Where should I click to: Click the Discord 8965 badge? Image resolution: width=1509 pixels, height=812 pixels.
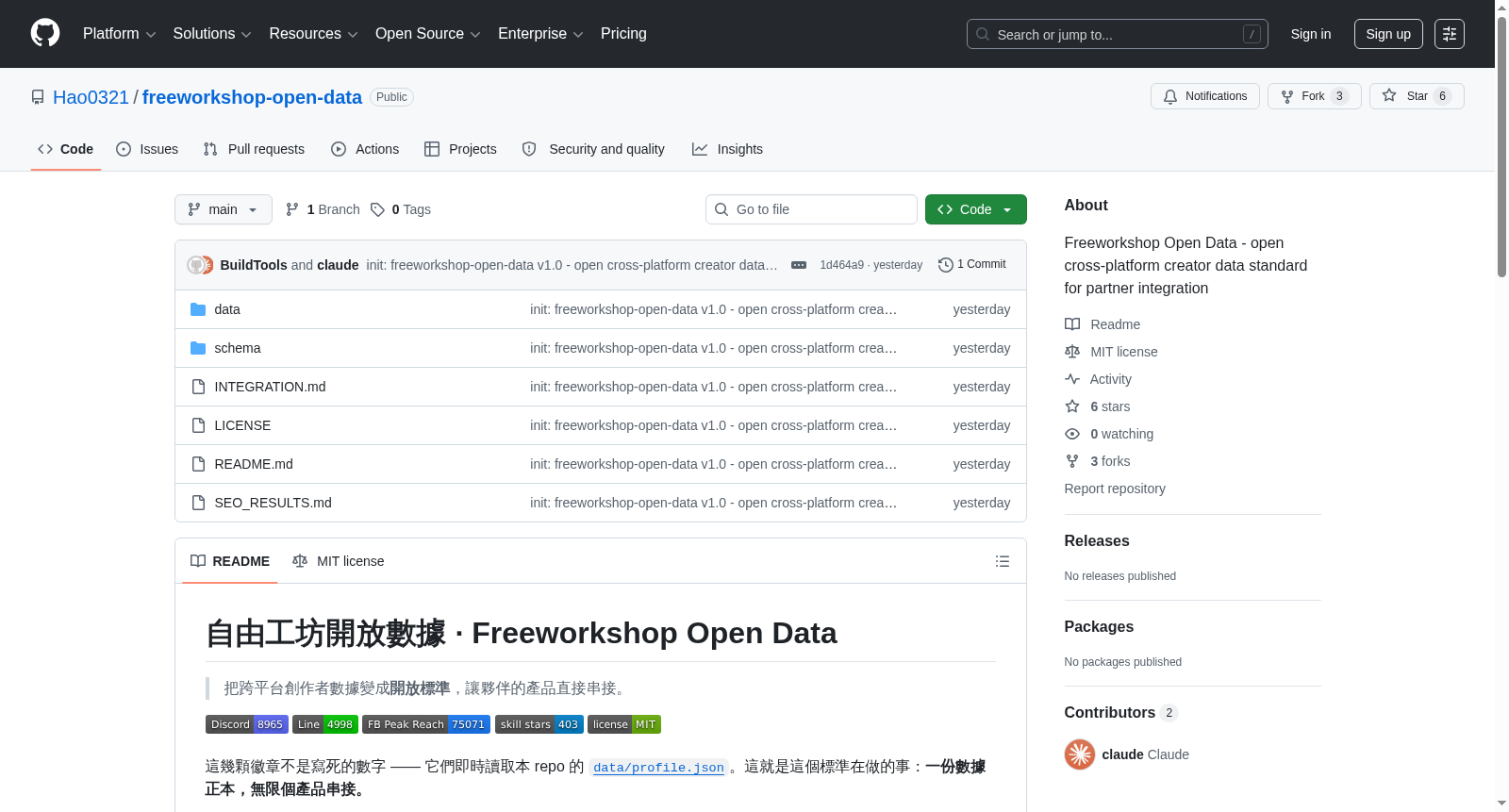point(247,724)
